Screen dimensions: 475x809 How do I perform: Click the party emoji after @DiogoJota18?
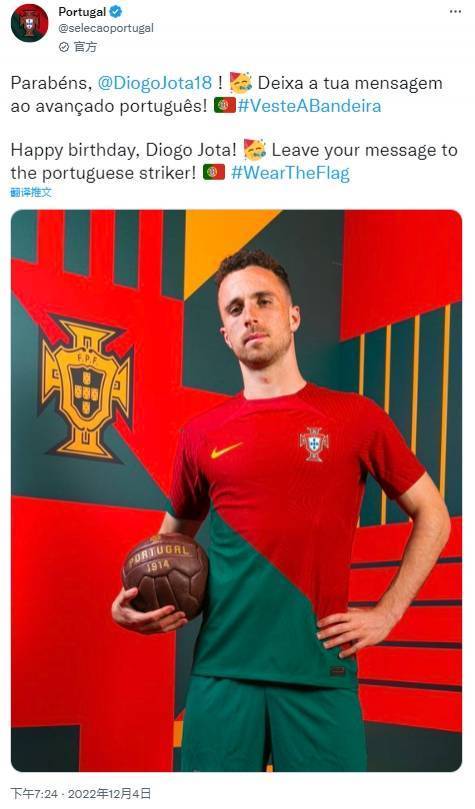pos(241,83)
